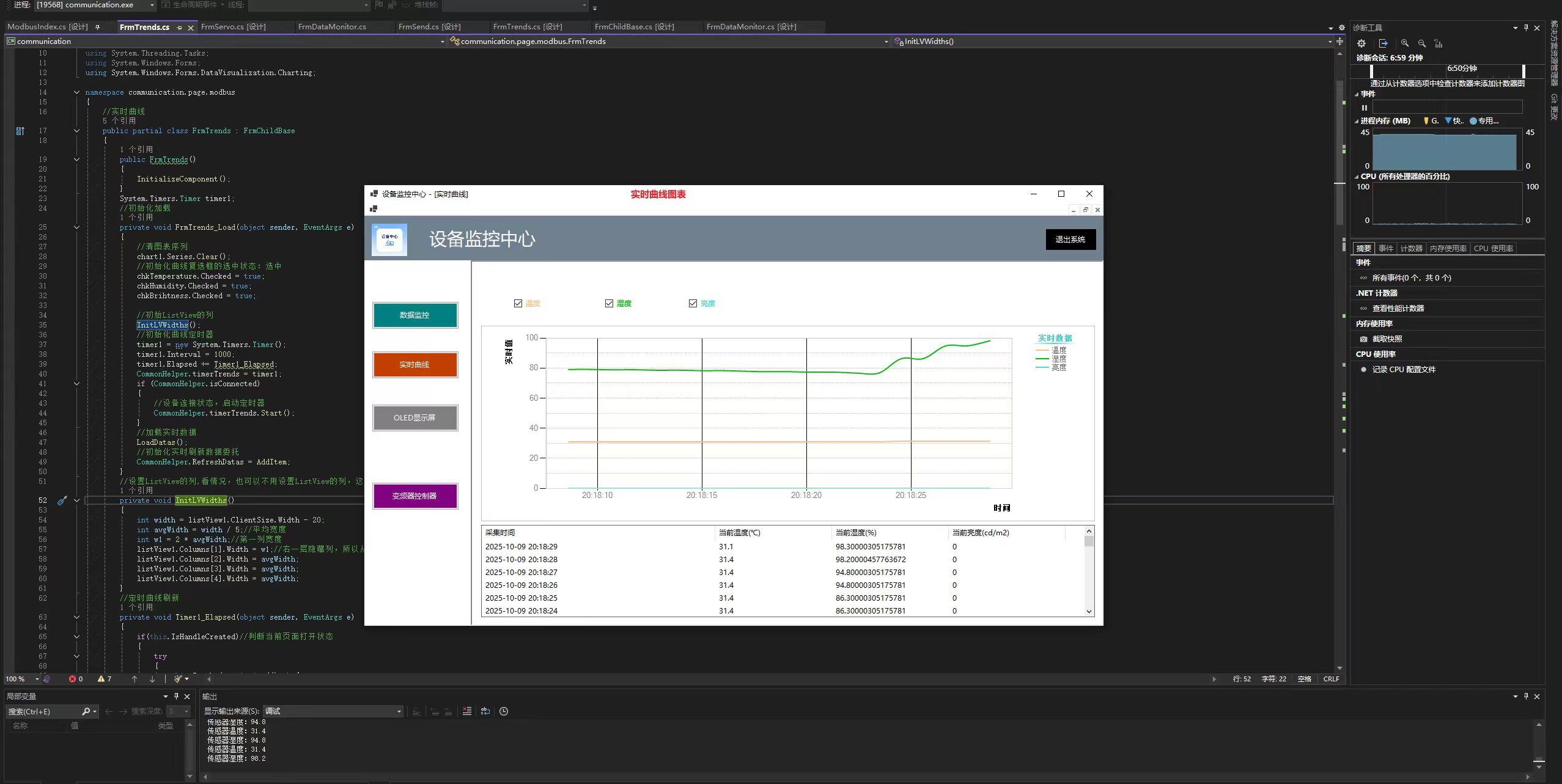Uncheck the 湿度 humidity checkbox
Viewport: 1562px width, 784px height.
(x=609, y=304)
